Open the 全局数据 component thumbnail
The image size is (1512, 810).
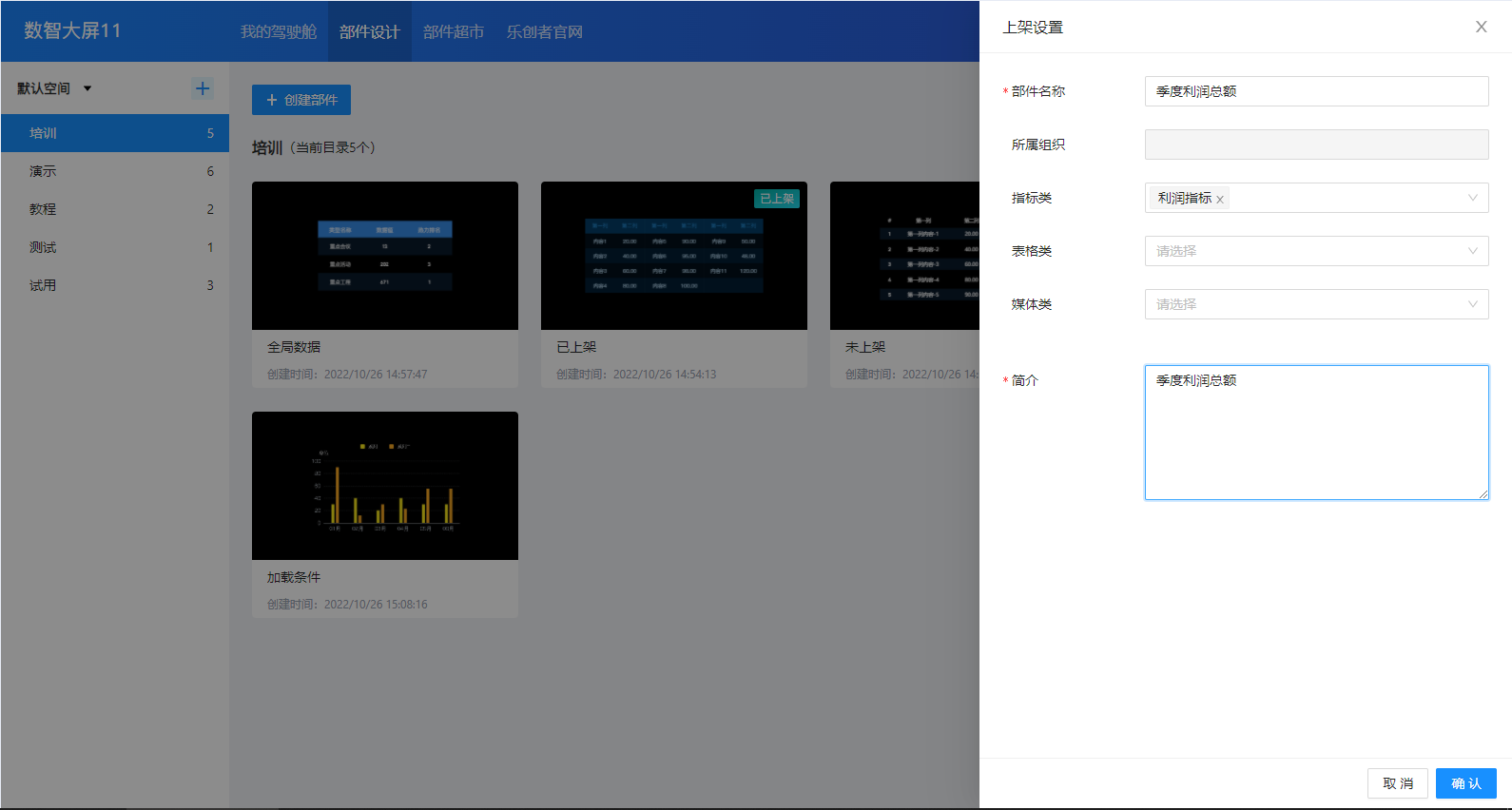(385, 256)
